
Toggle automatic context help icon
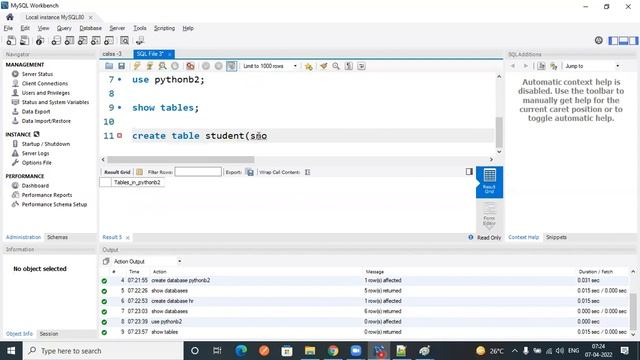pos(553,66)
